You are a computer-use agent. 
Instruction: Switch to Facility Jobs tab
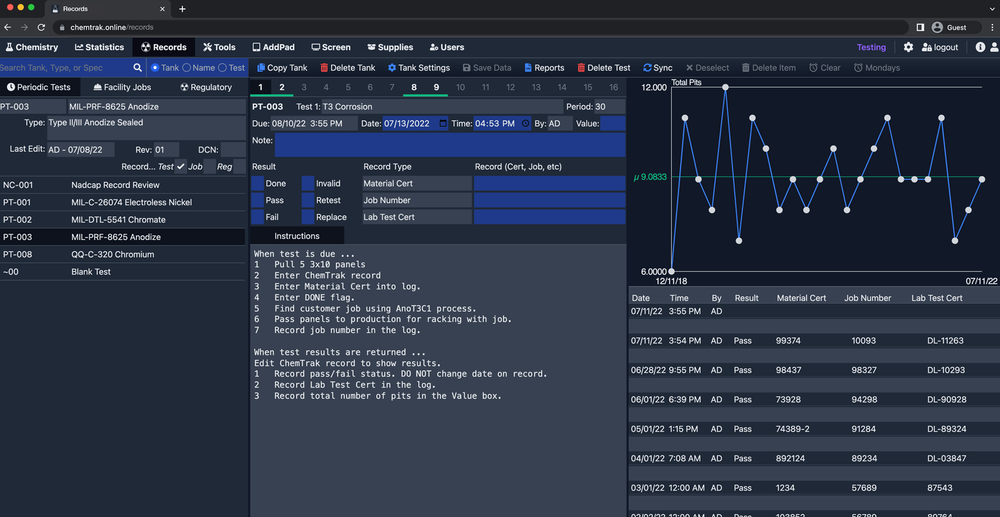(x=122, y=87)
